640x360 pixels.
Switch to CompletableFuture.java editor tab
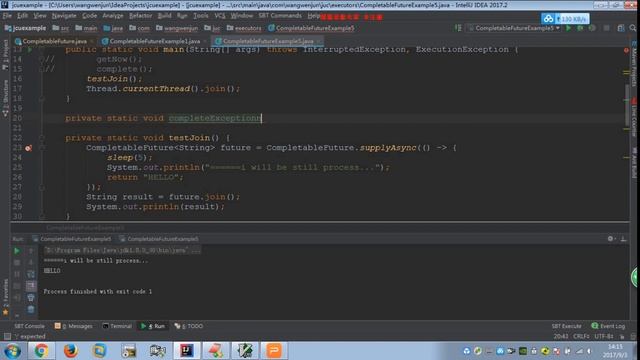pyautogui.click(x=54, y=41)
